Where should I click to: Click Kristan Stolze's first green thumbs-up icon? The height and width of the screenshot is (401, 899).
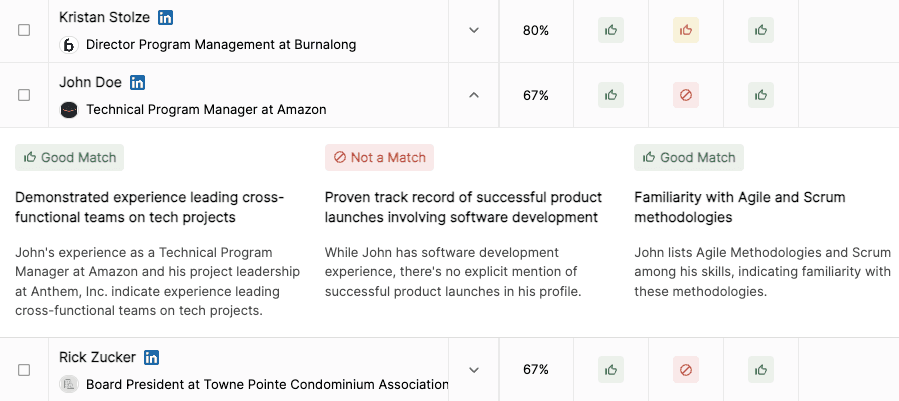[x=611, y=30]
